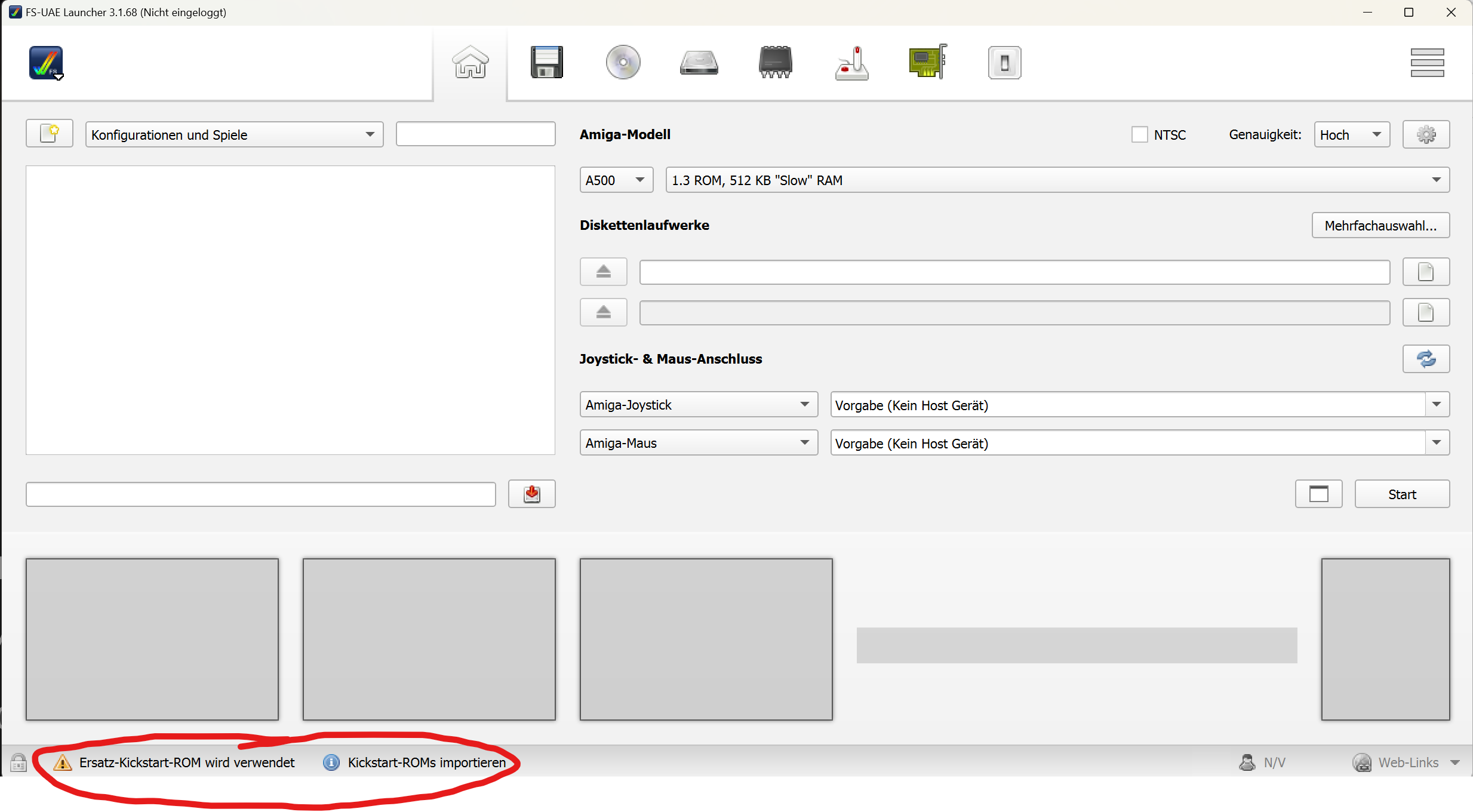The width and height of the screenshot is (1473, 812).
Task: Refresh joystick and mouse devices
Action: 1425,359
